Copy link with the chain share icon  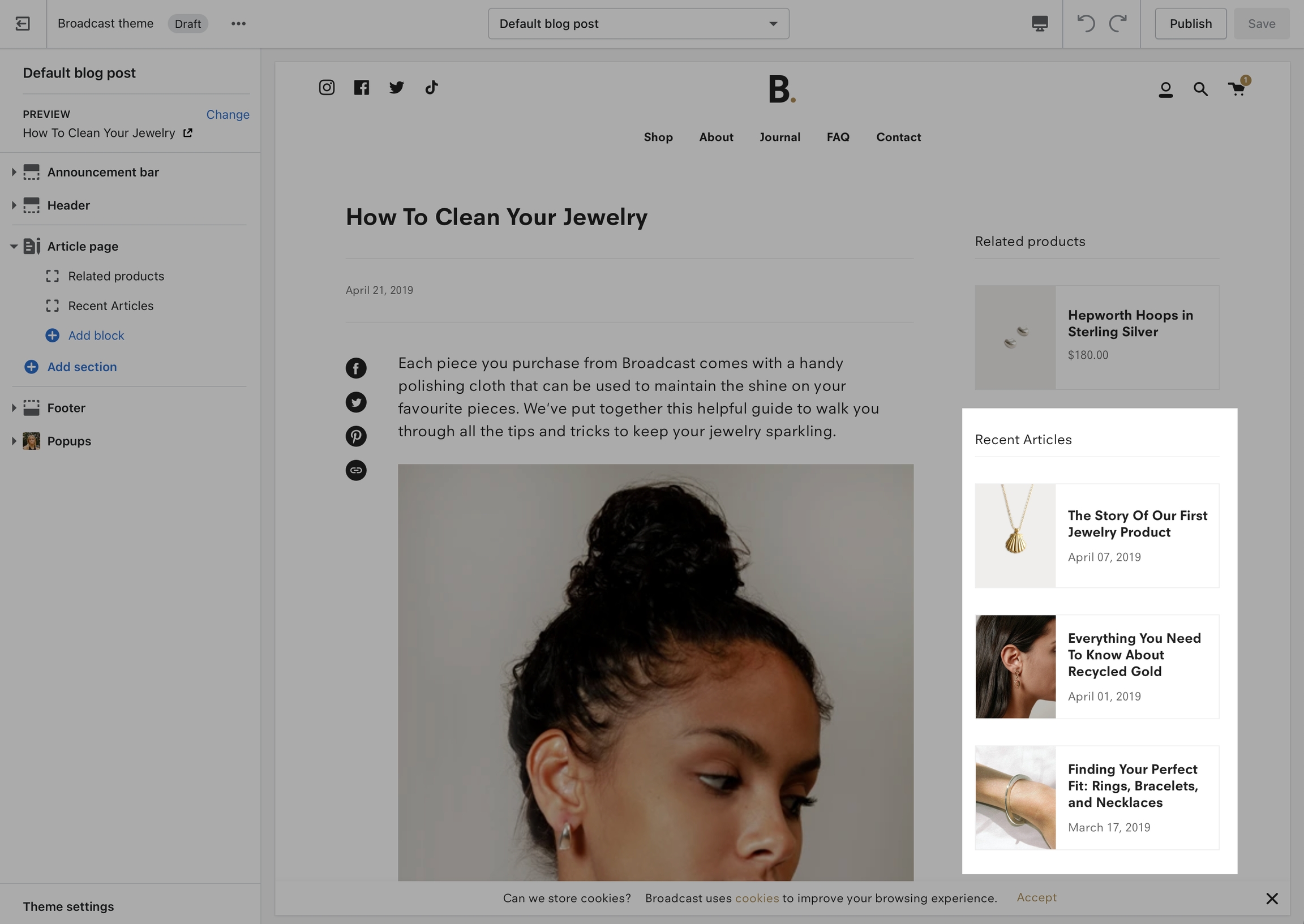click(x=356, y=471)
